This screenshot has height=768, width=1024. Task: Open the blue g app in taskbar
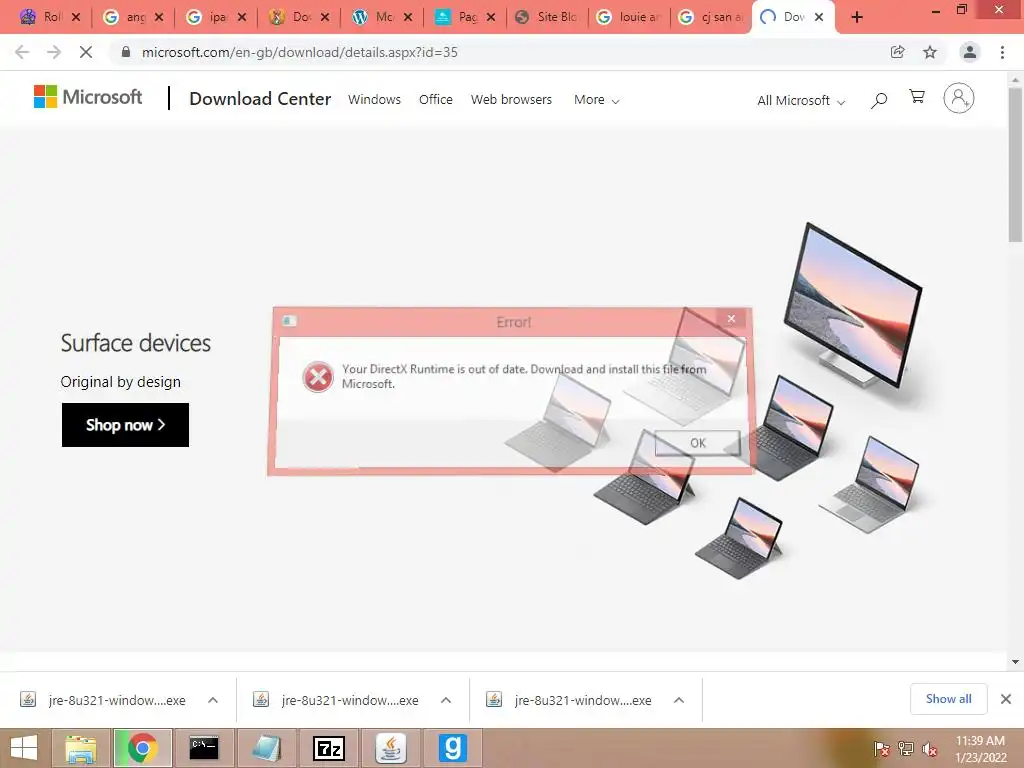[453, 748]
